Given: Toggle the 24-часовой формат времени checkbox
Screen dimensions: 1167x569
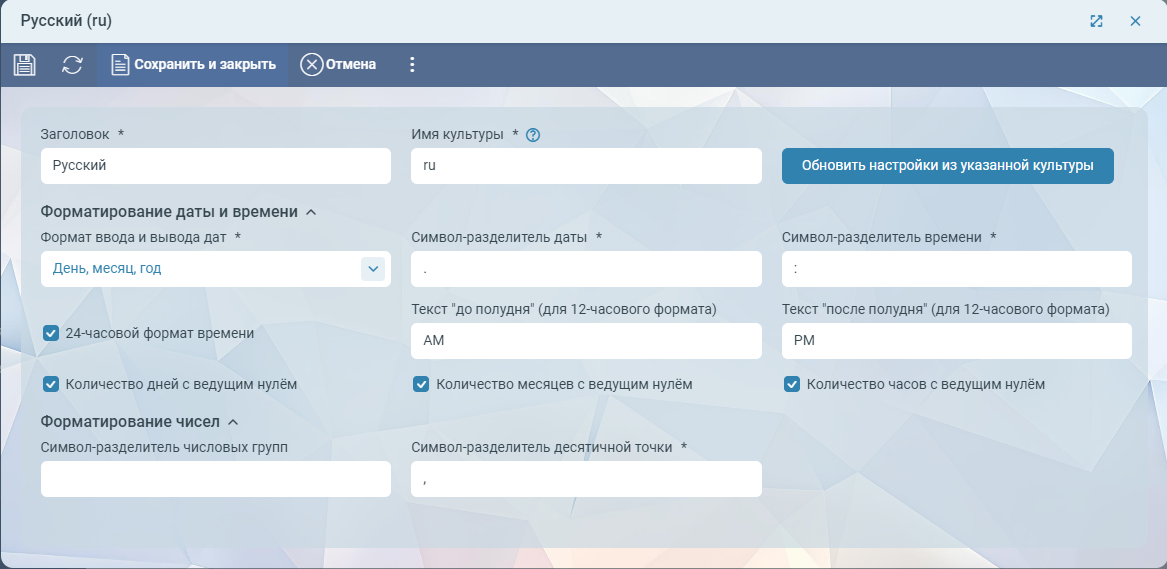Looking at the screenshot, I should 51,333.
